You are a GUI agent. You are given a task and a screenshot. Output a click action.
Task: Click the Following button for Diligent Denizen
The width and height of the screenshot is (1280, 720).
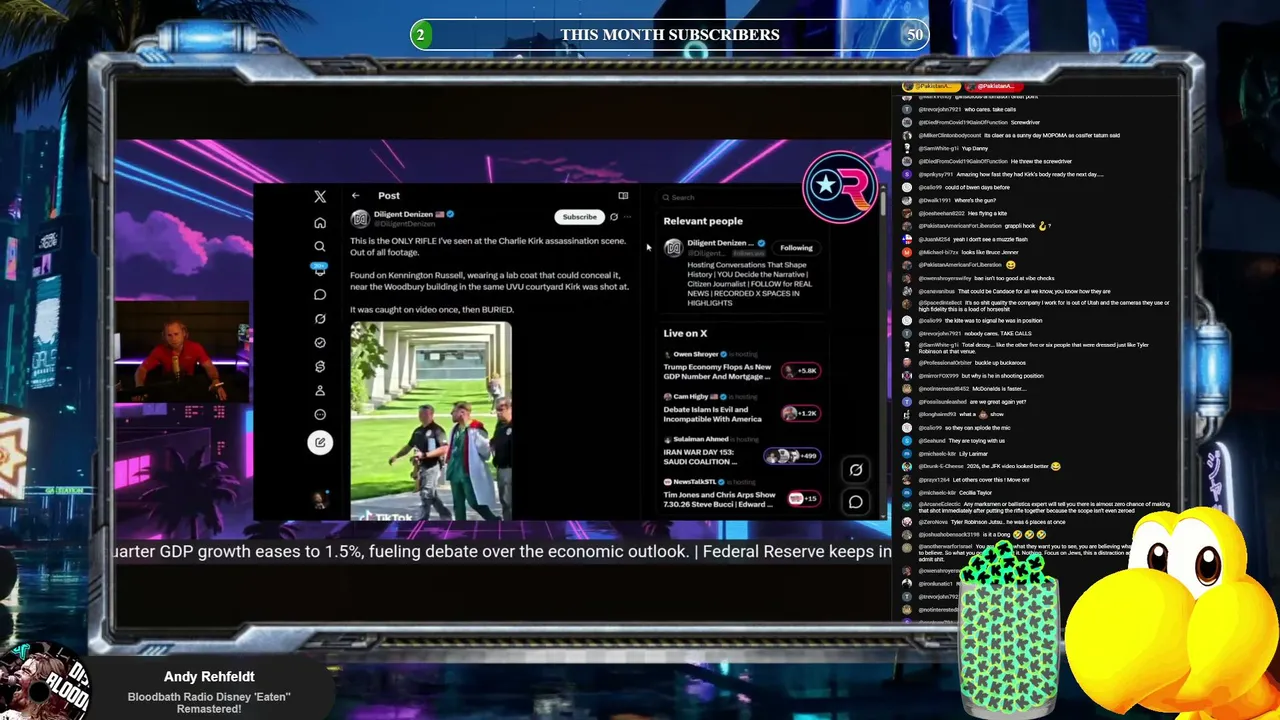pyautogui.click(x=796, y=248)
